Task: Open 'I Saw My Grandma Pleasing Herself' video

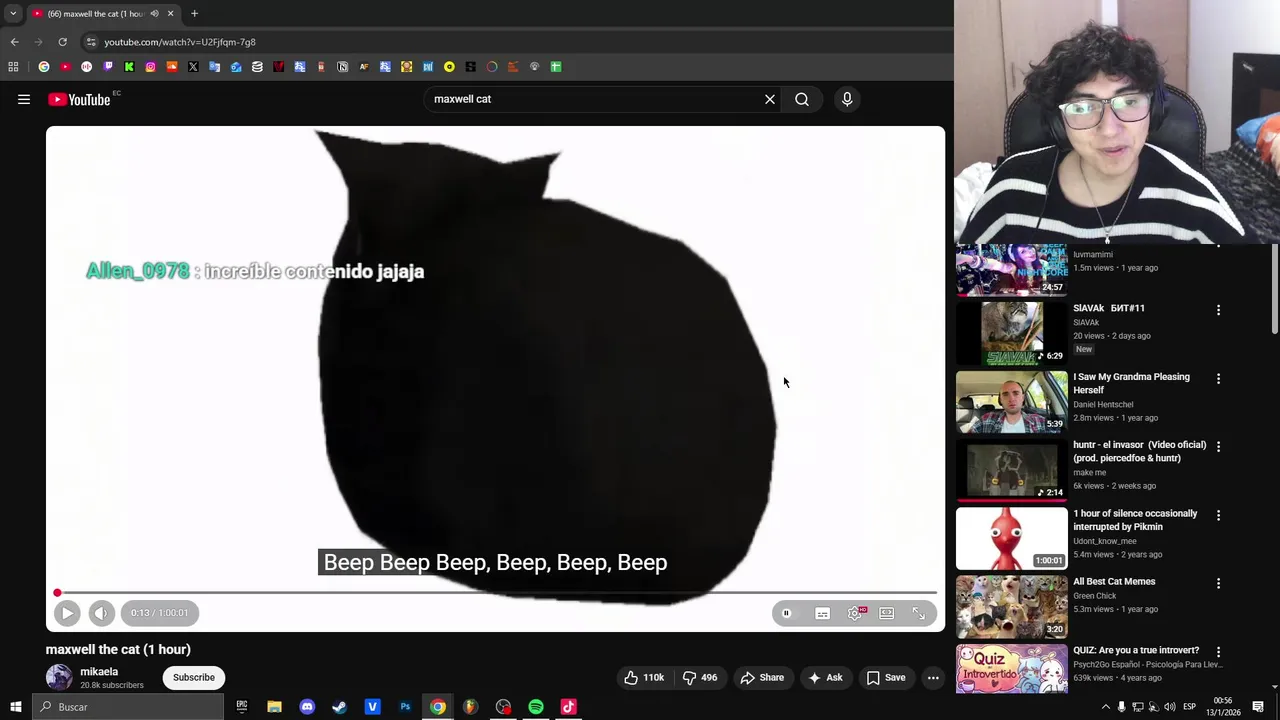Action: [1131, 383]
